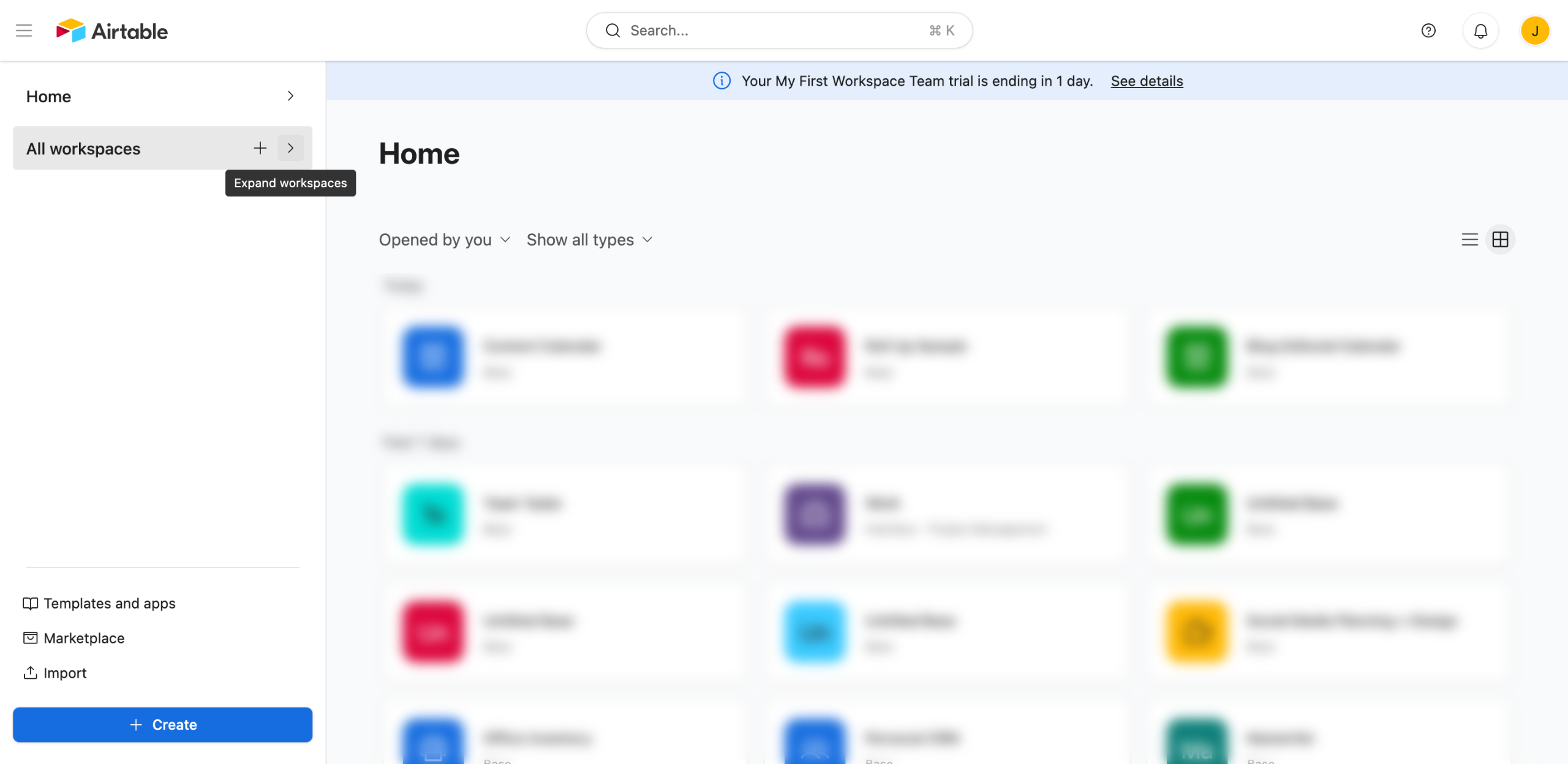1568x764 pixels.
Task: Expand workspaces with the chevron arrow
Action: (x=290, y=148)
